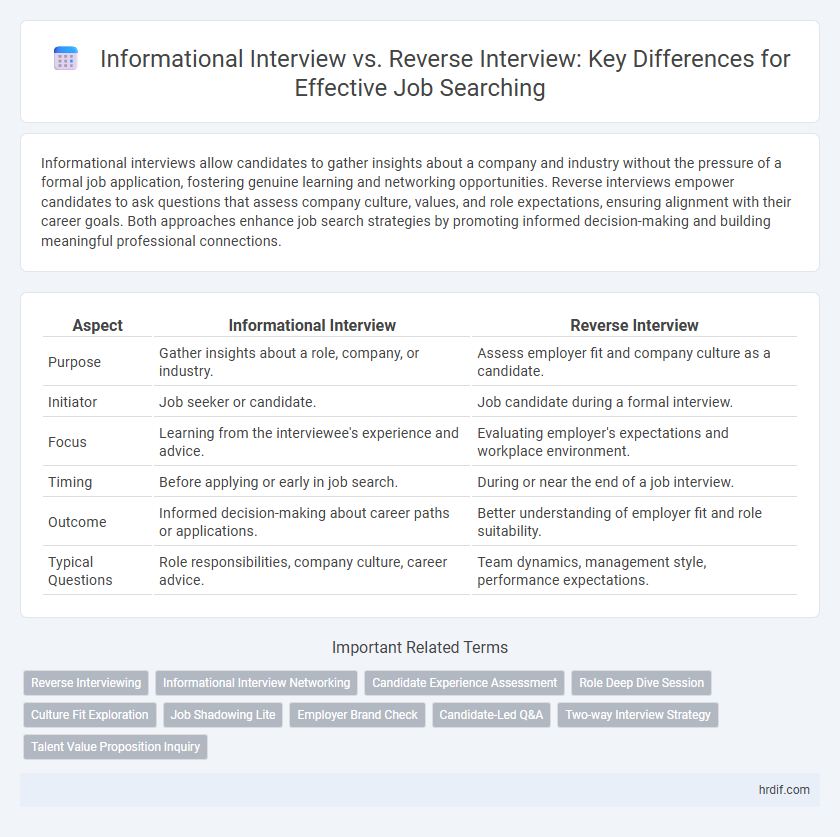Click 'Before applying or early in job search.' cell
The height and width of the screenshot is (837, 840).
tap(312, 482)
